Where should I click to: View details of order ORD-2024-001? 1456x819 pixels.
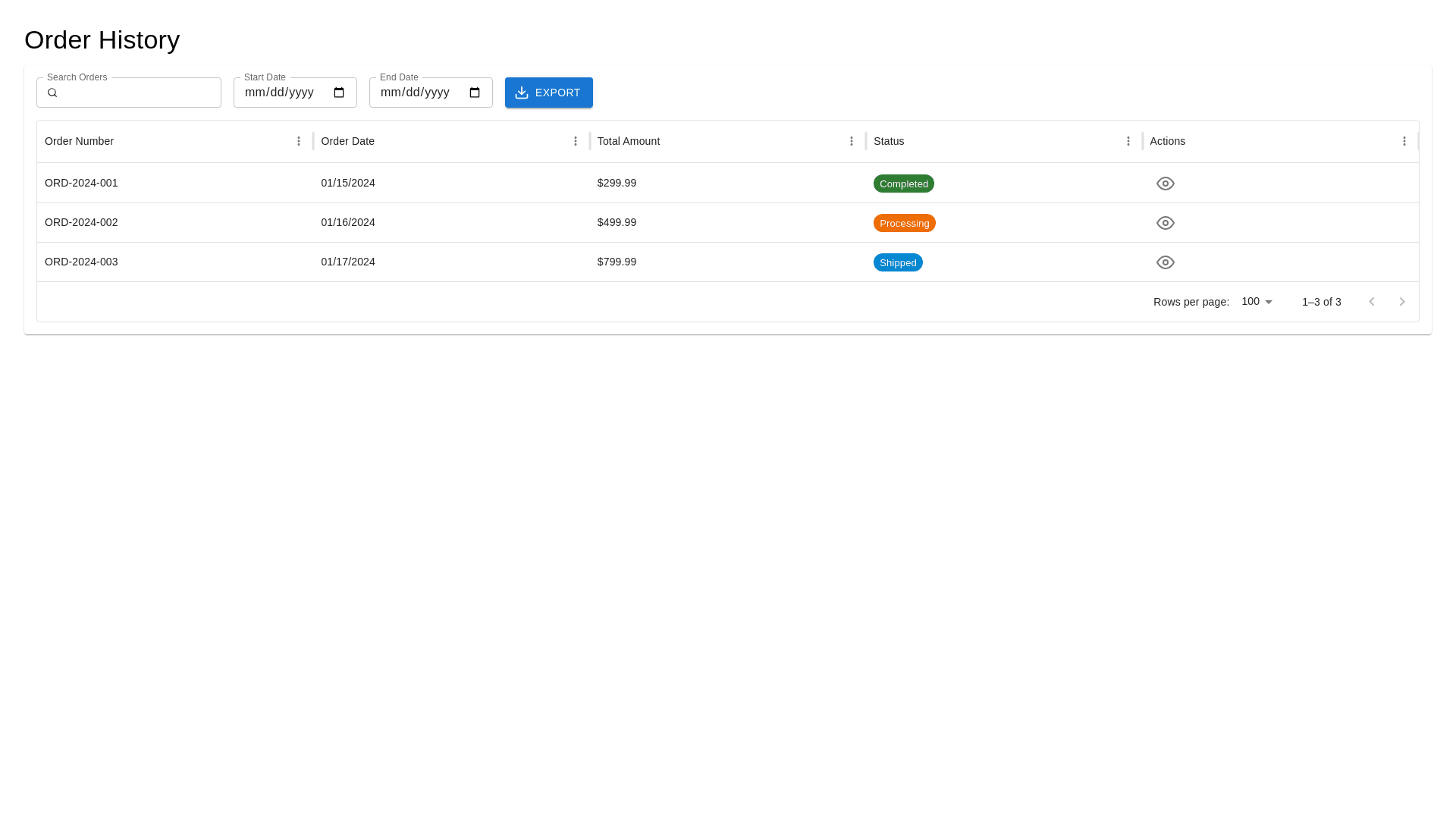click(x=1165, y=184)
